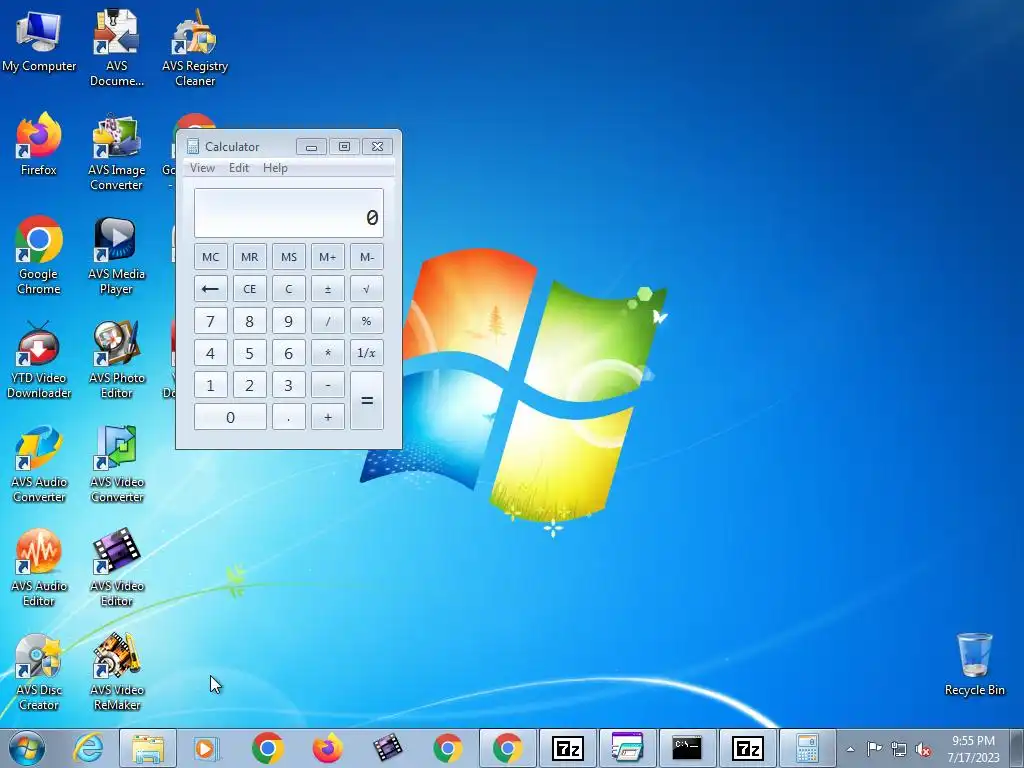
Task: Launch Internet Explorer from the taskbar
Action: 88,748
